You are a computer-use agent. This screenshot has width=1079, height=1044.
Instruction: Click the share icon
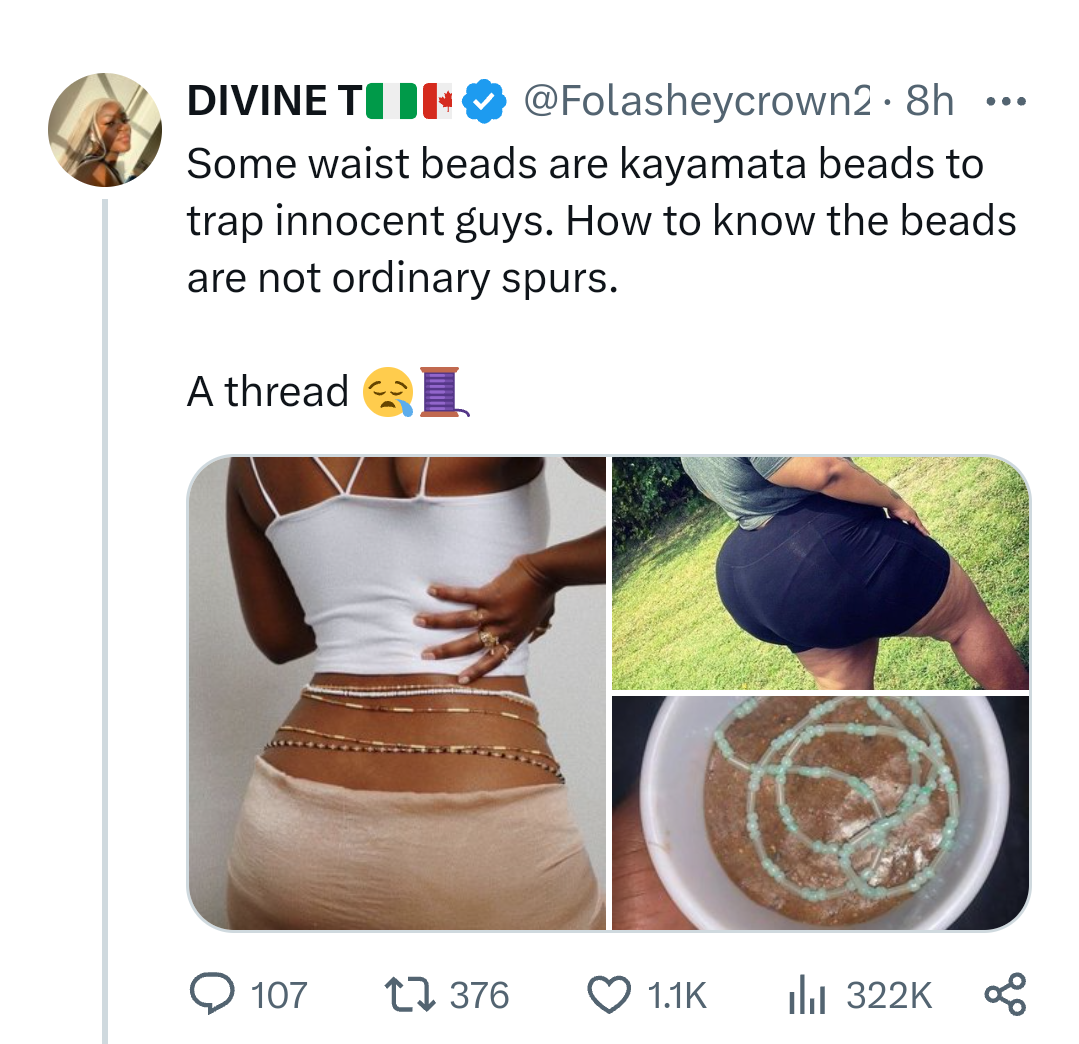tap(1005, 995)
